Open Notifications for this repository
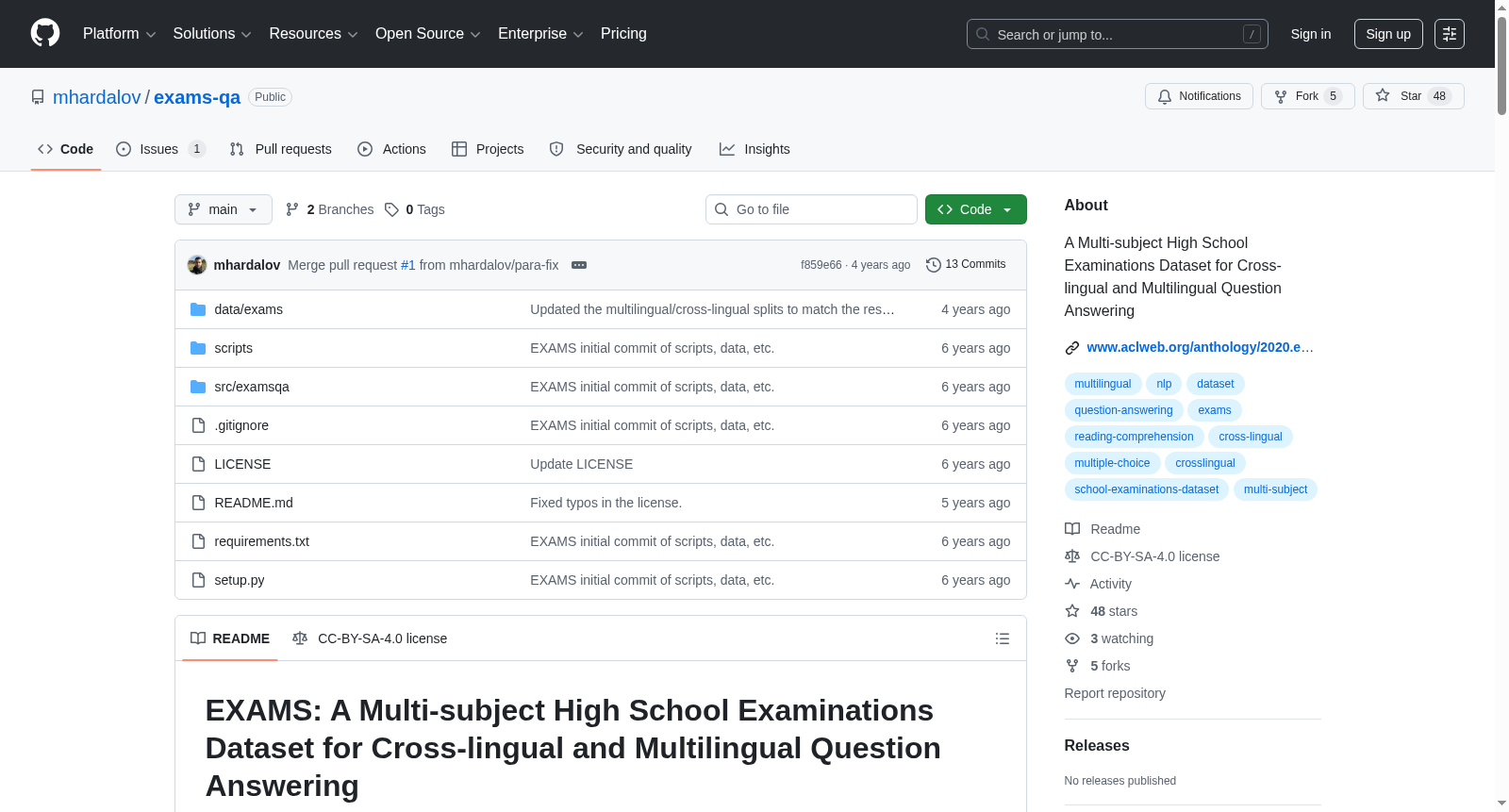 tap(1199, 96)
